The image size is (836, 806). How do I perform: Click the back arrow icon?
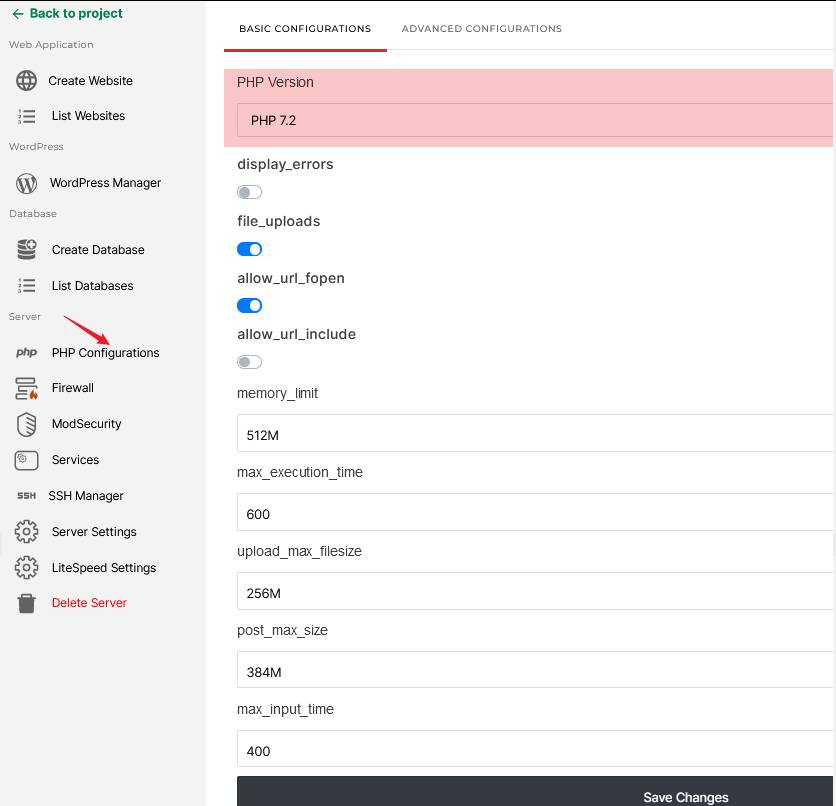coord(18,14)
